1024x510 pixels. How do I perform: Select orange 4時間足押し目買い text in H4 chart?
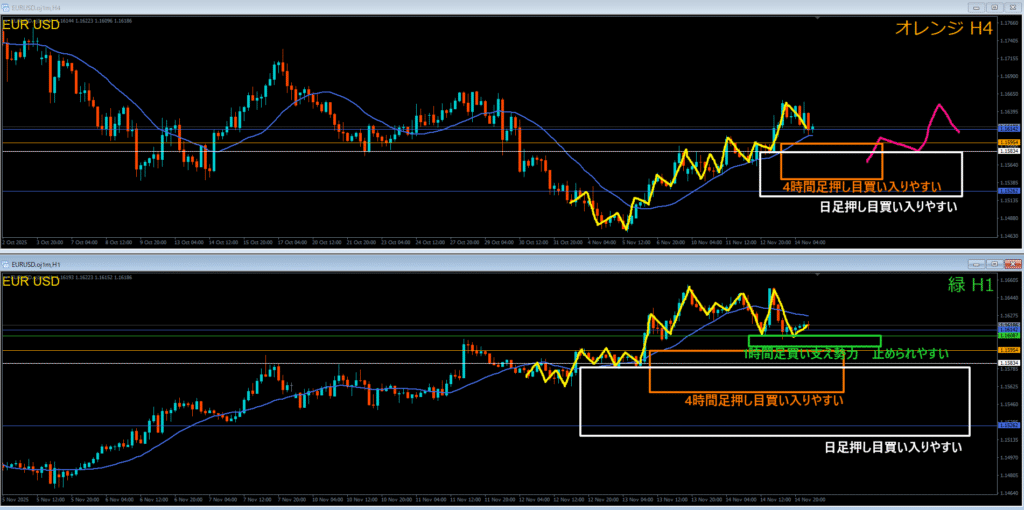[861, 187]
